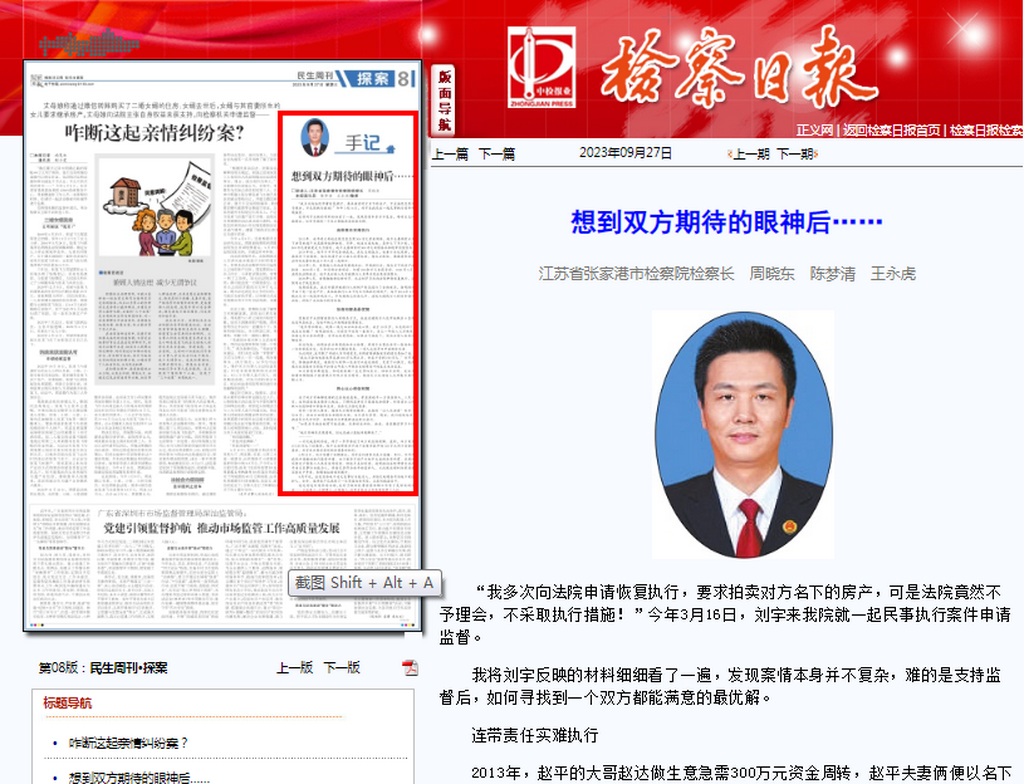Go to next article 下一篇
This screenshot has height=784, width=1024.
[497, 154]
